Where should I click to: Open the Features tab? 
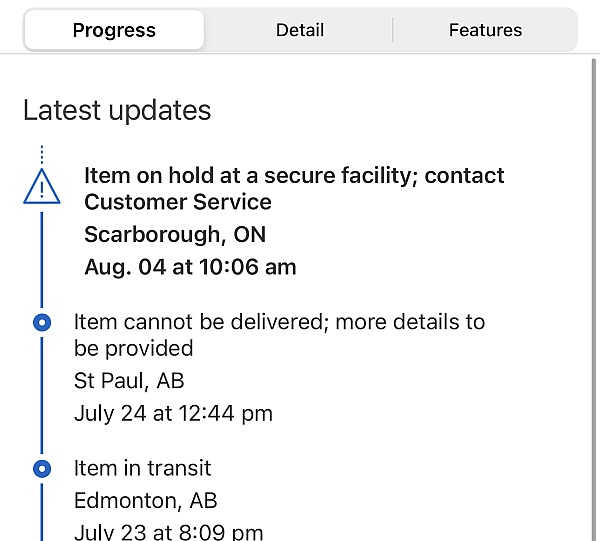click(485, 30)
